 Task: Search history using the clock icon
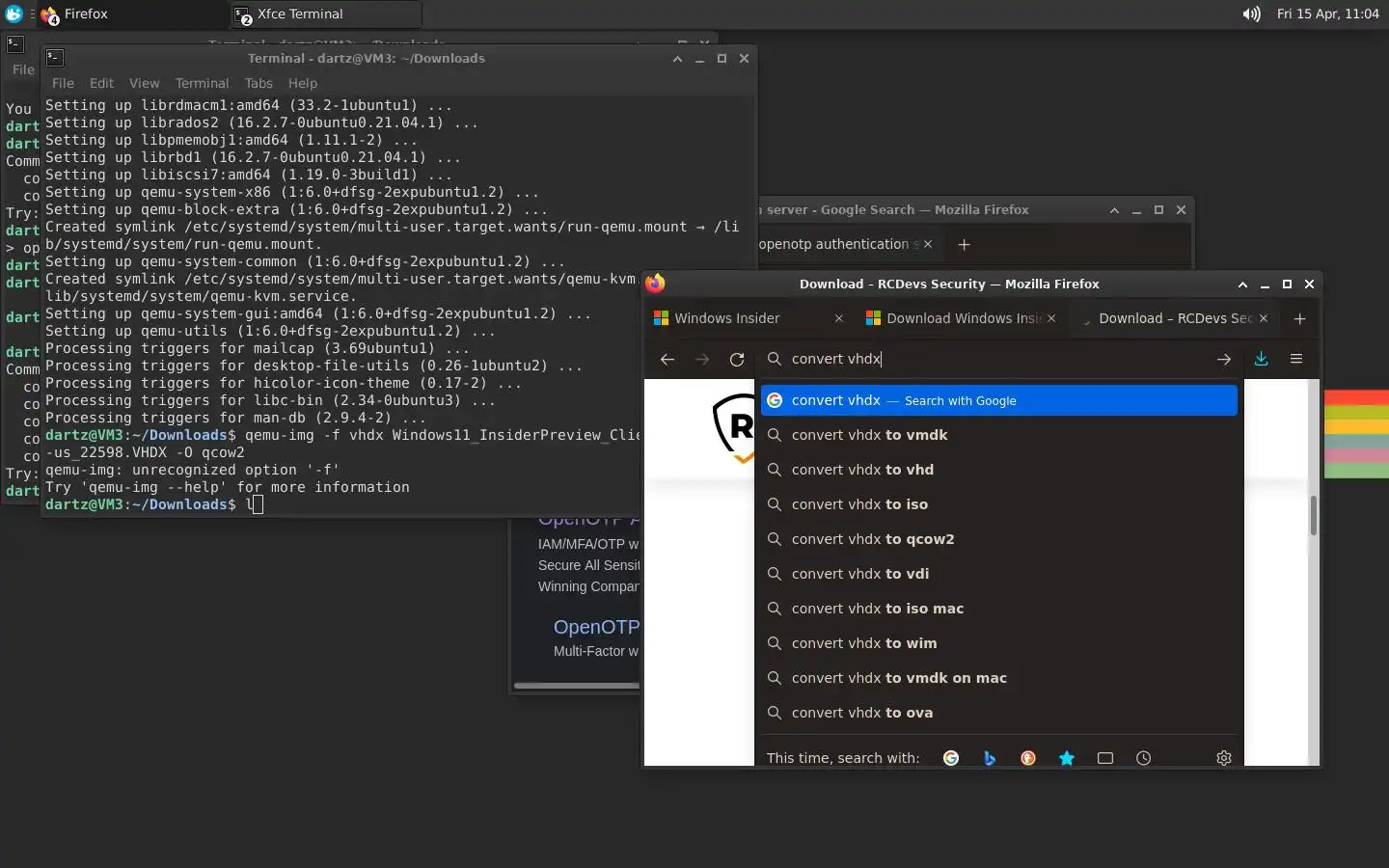coord(1144,758)
